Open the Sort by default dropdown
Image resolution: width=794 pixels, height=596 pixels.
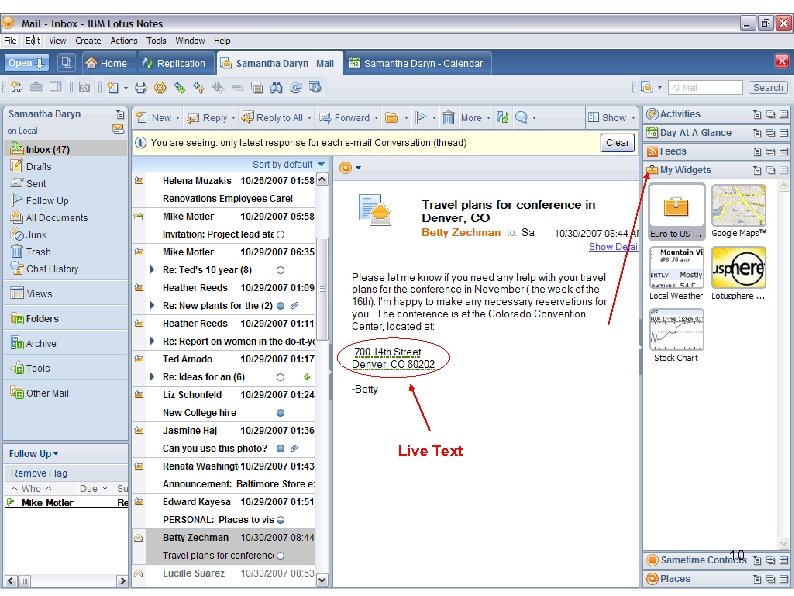tap(289, 165)
